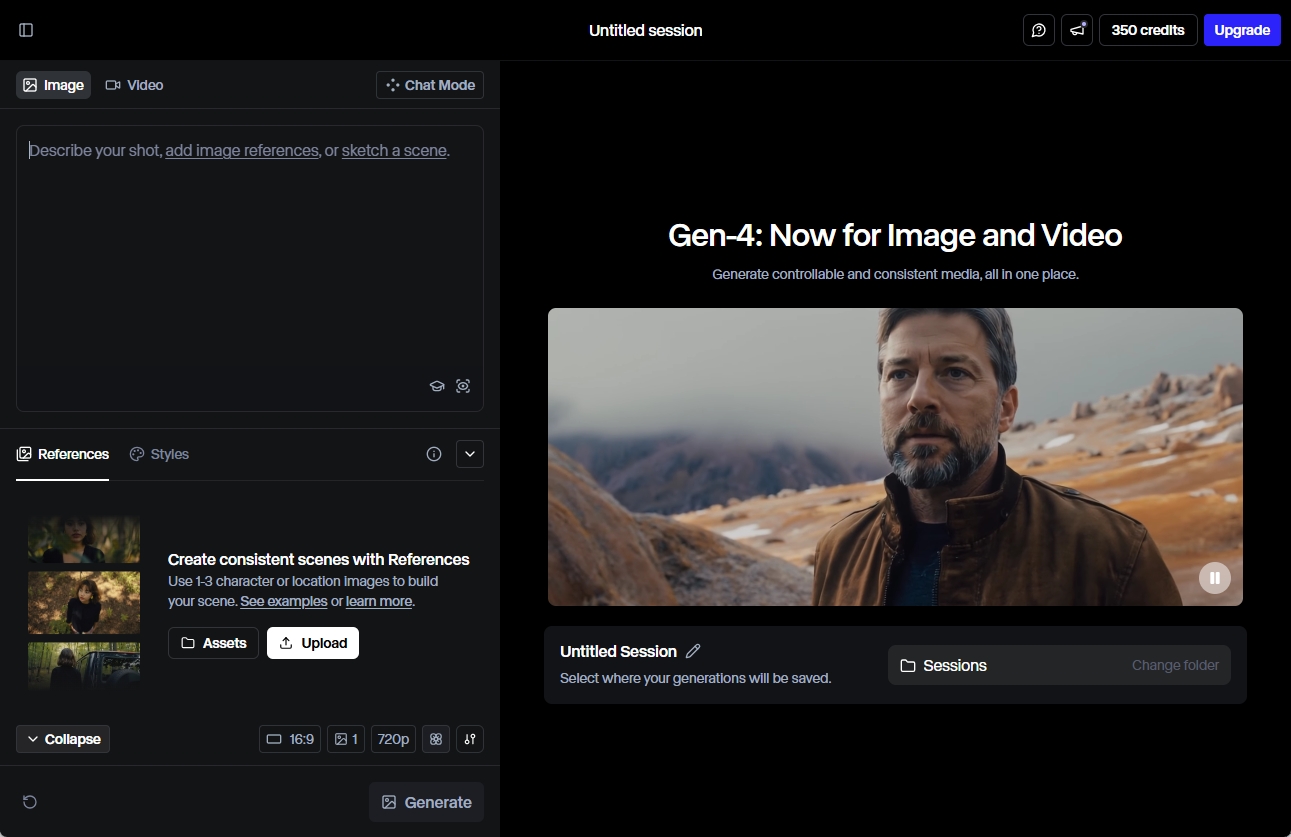Select the Styles tab
The height and width of the screenshot is (837, 1291).
click(159, 454)
